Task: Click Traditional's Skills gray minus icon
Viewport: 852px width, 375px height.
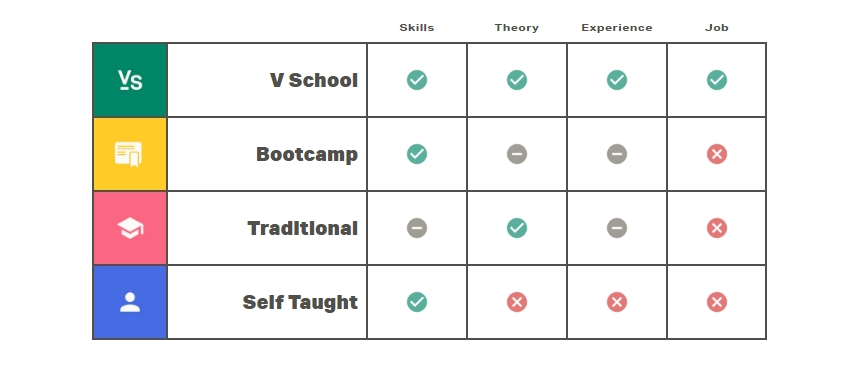Action: pyautogui.click(x=417, y=228)
